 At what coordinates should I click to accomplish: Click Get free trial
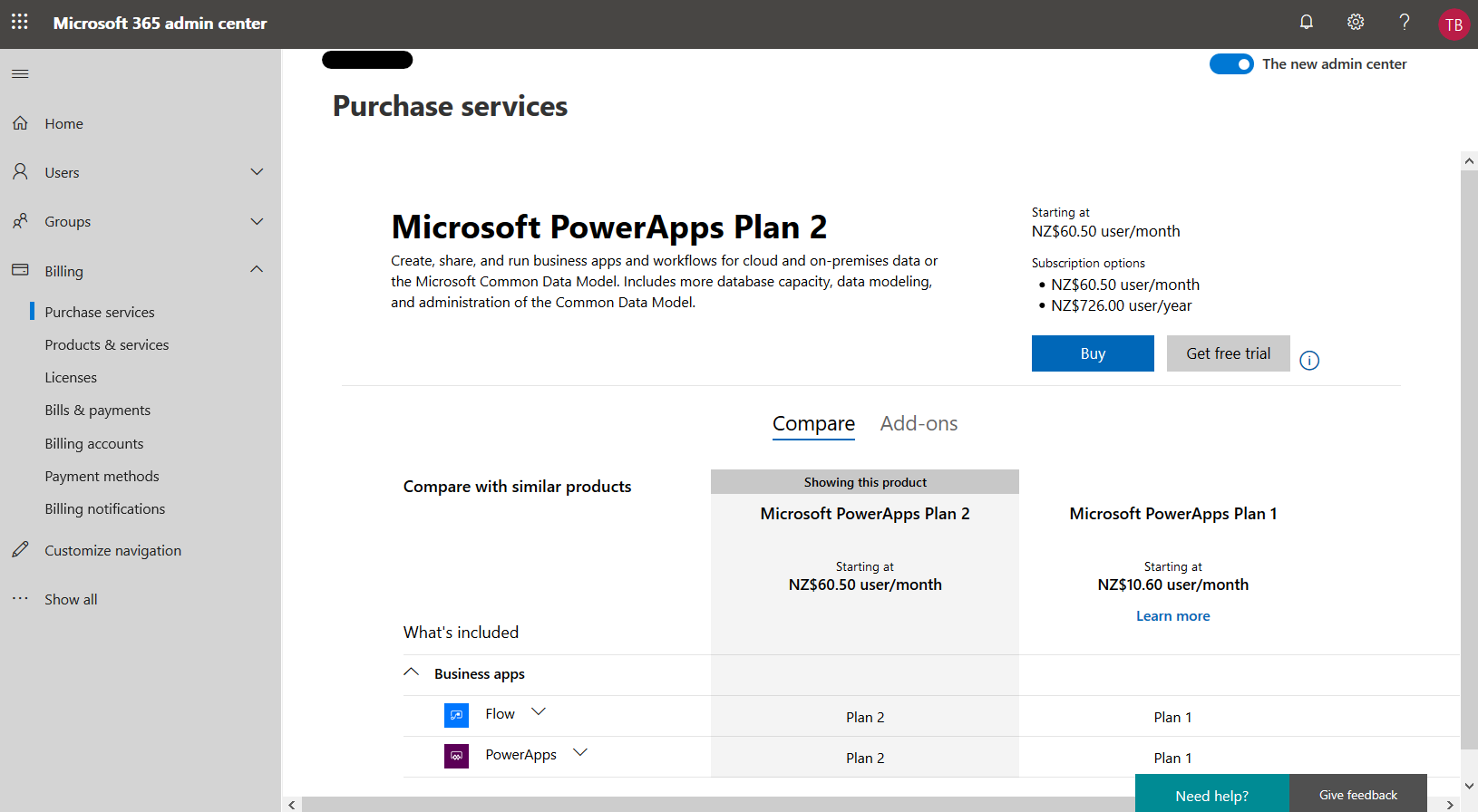click(x=1229, y=353)
